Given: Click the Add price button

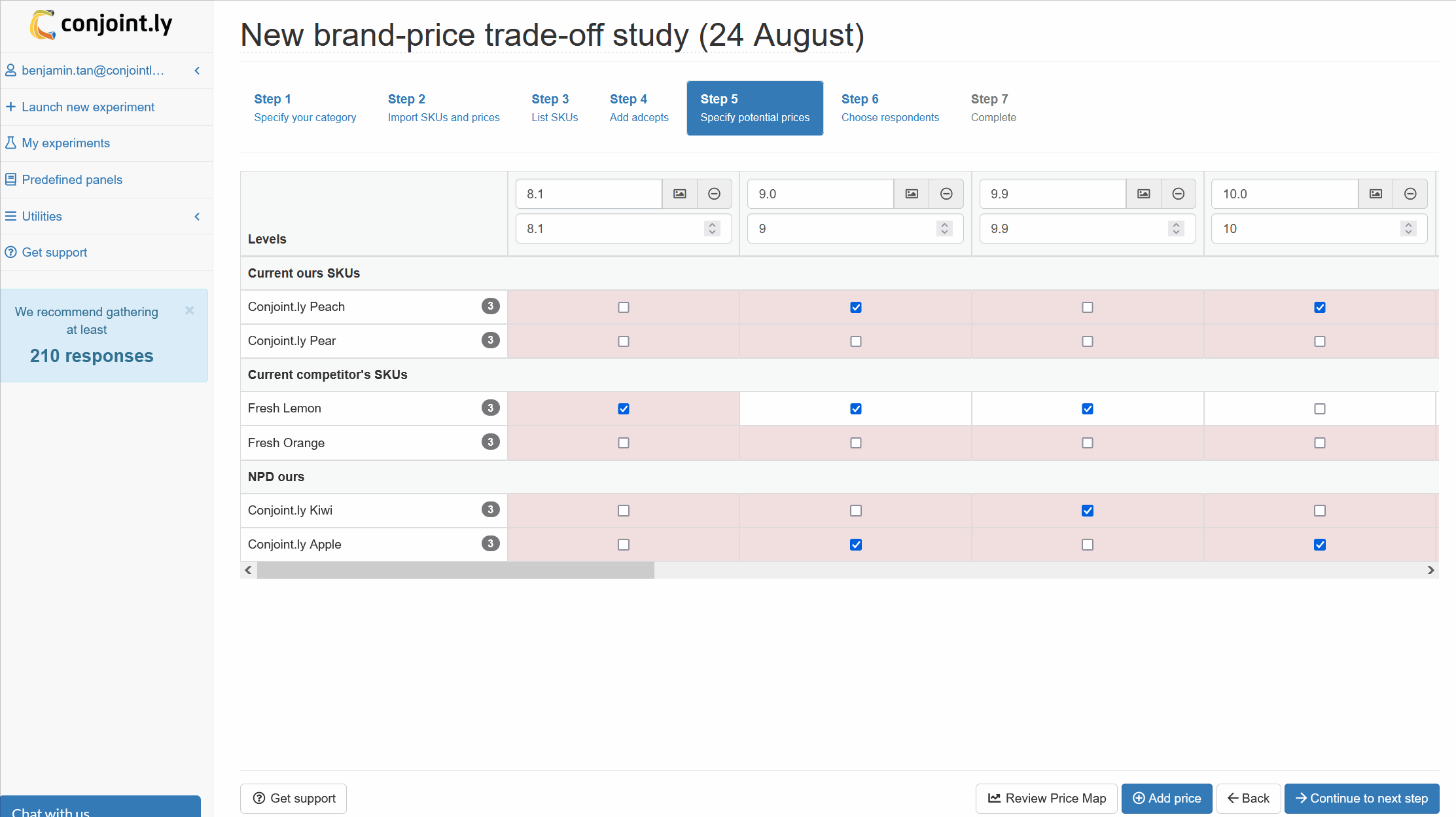Looking at the screenshot, I should click(1167, 798).
